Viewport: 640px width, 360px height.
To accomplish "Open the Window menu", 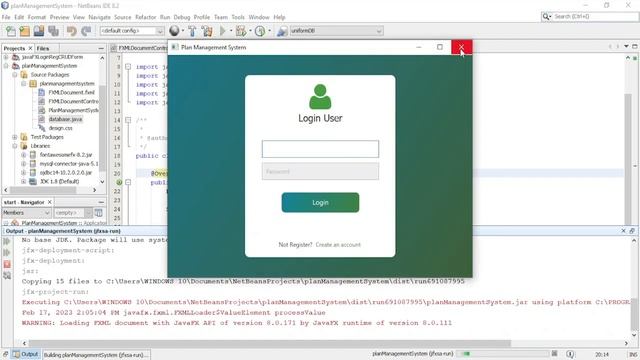I will (259, 17).
